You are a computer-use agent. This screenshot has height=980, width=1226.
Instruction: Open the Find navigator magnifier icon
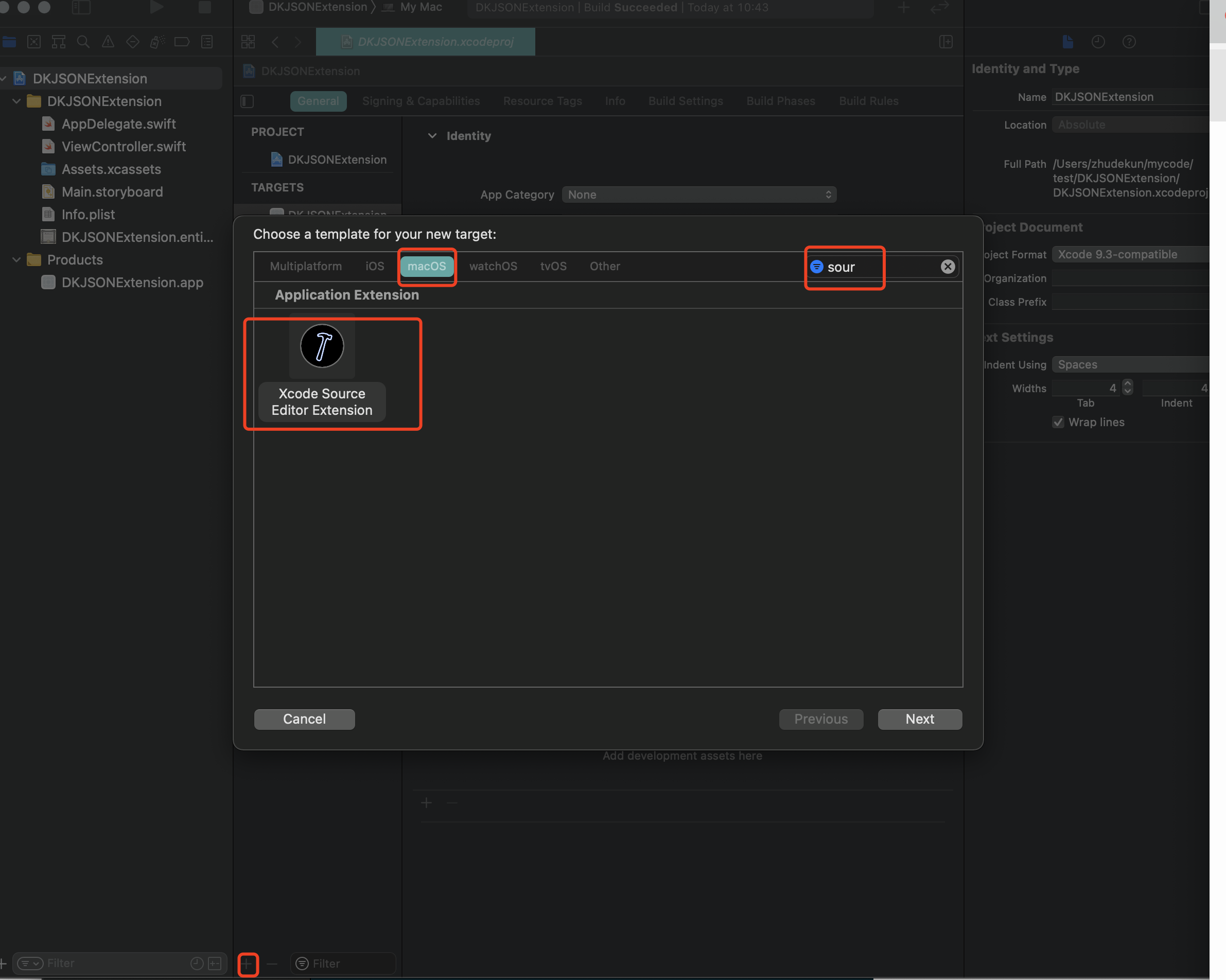pos(83,42)
